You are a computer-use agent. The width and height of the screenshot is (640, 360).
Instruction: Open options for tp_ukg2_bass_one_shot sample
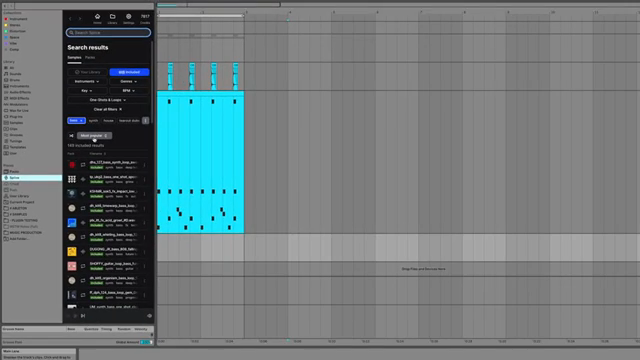(144, 179)
